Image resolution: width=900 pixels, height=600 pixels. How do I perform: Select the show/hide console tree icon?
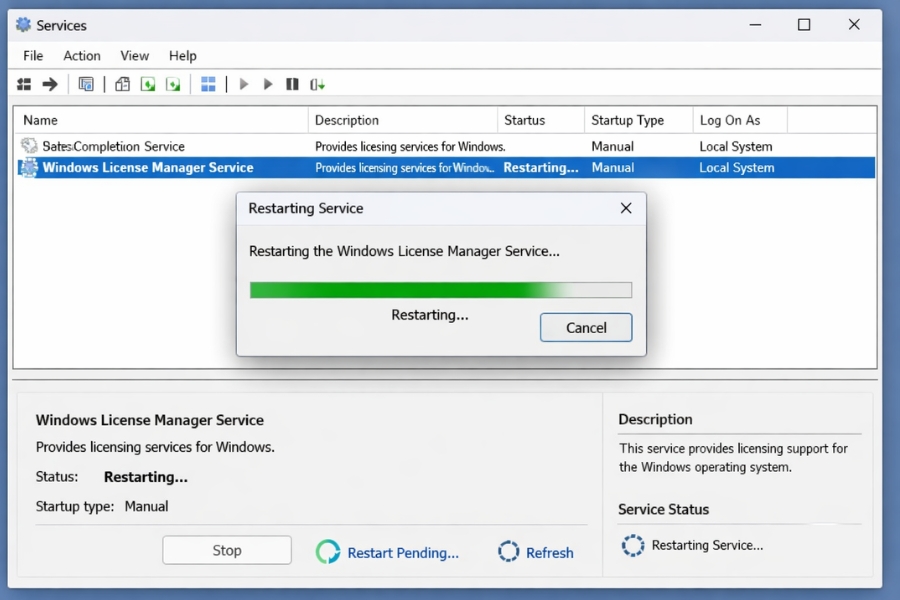[x=23, y=84]
